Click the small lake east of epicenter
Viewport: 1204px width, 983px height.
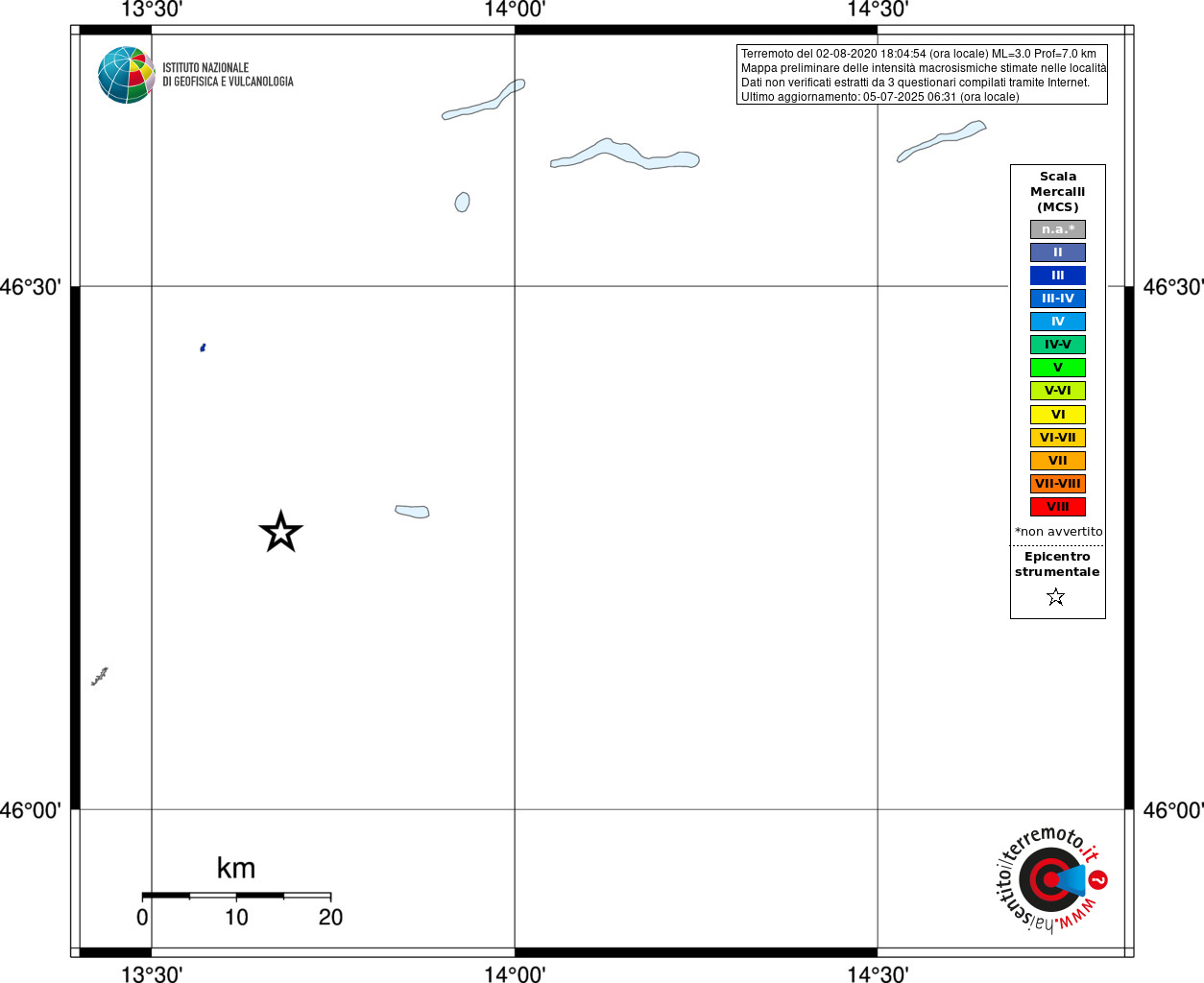pyautogui.click(x=412, y=512)
